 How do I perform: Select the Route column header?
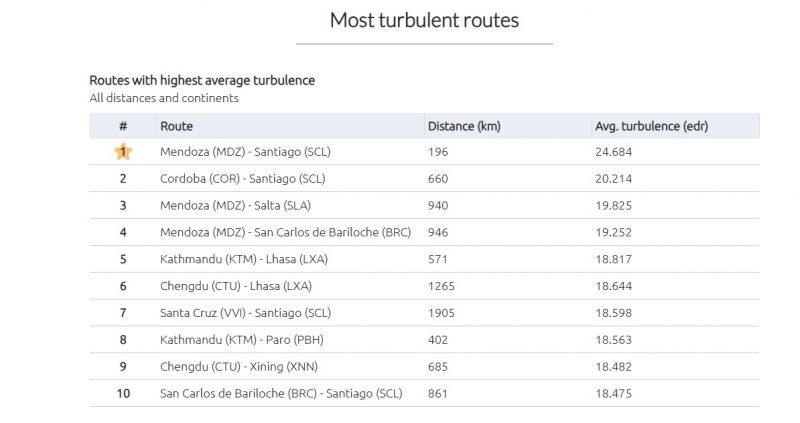pyautogui.click(x=177, y=126)
